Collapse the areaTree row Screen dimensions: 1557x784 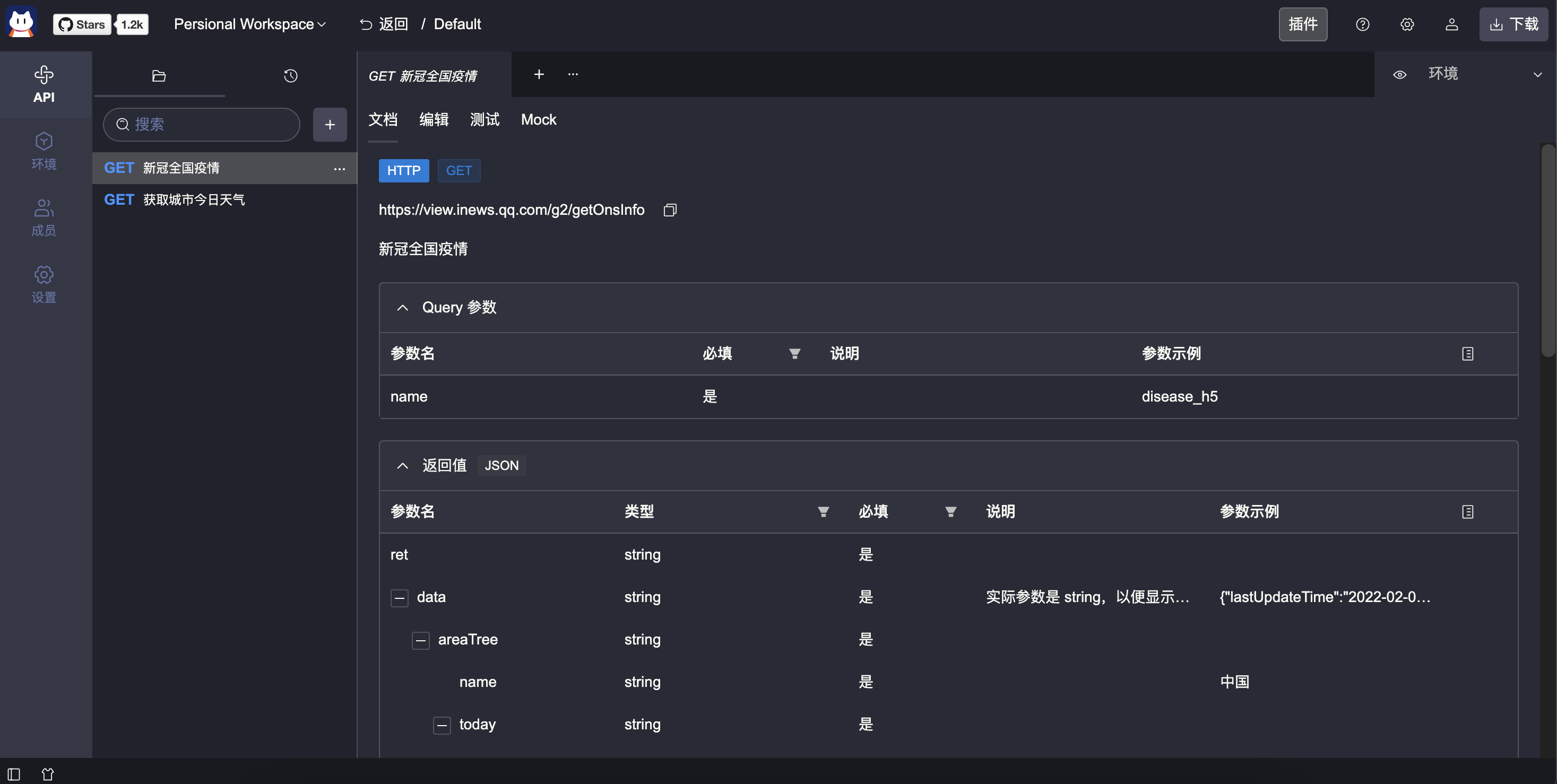421,640
